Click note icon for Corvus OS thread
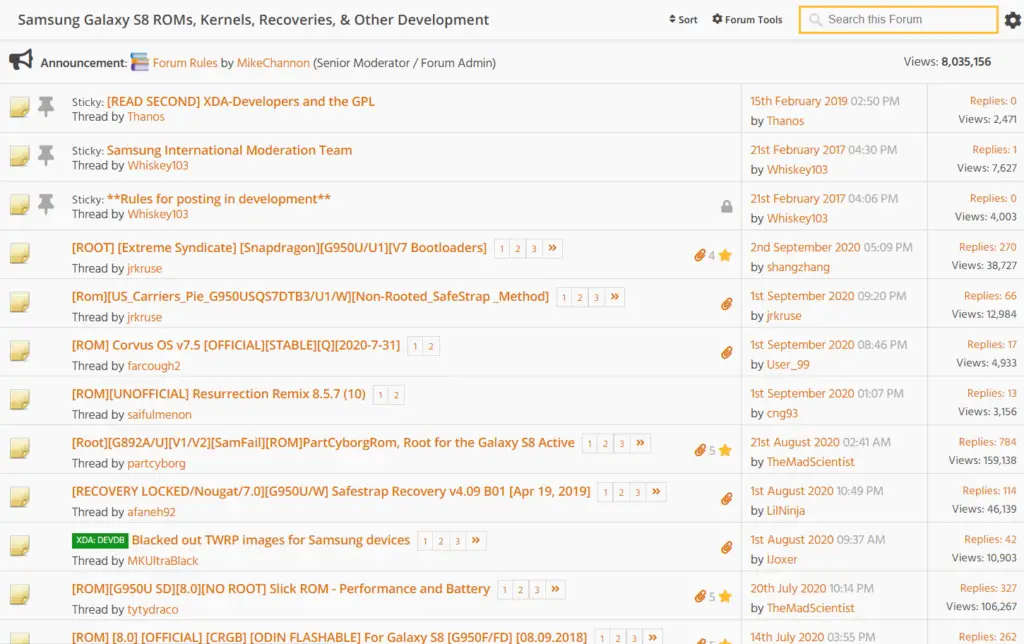The height and width of the screenshot is (644, 1024). [x=20, y=351]
